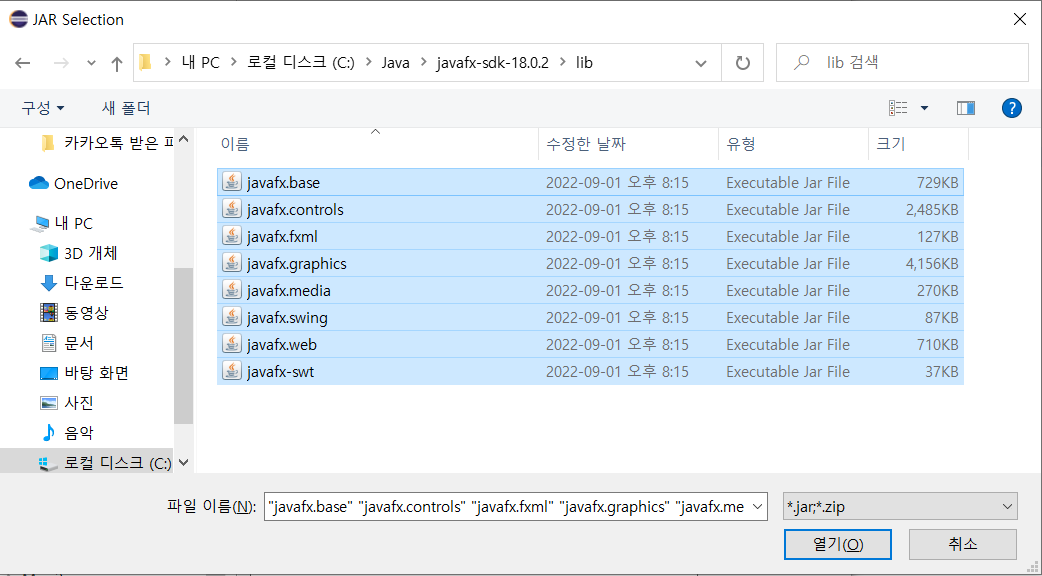The image size is (1042, 576).
Task: Expand the address bar history dropdown
Action: [700, 64]
